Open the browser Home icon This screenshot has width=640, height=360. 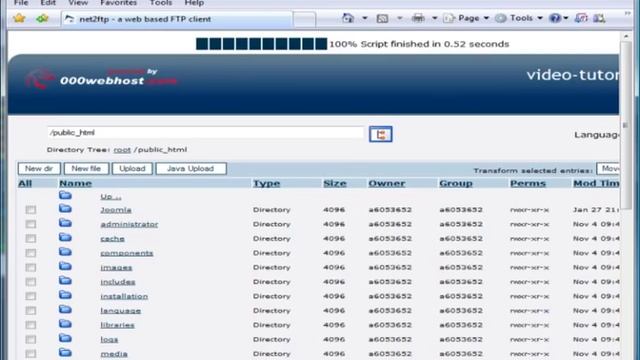[x=348, y=18]
